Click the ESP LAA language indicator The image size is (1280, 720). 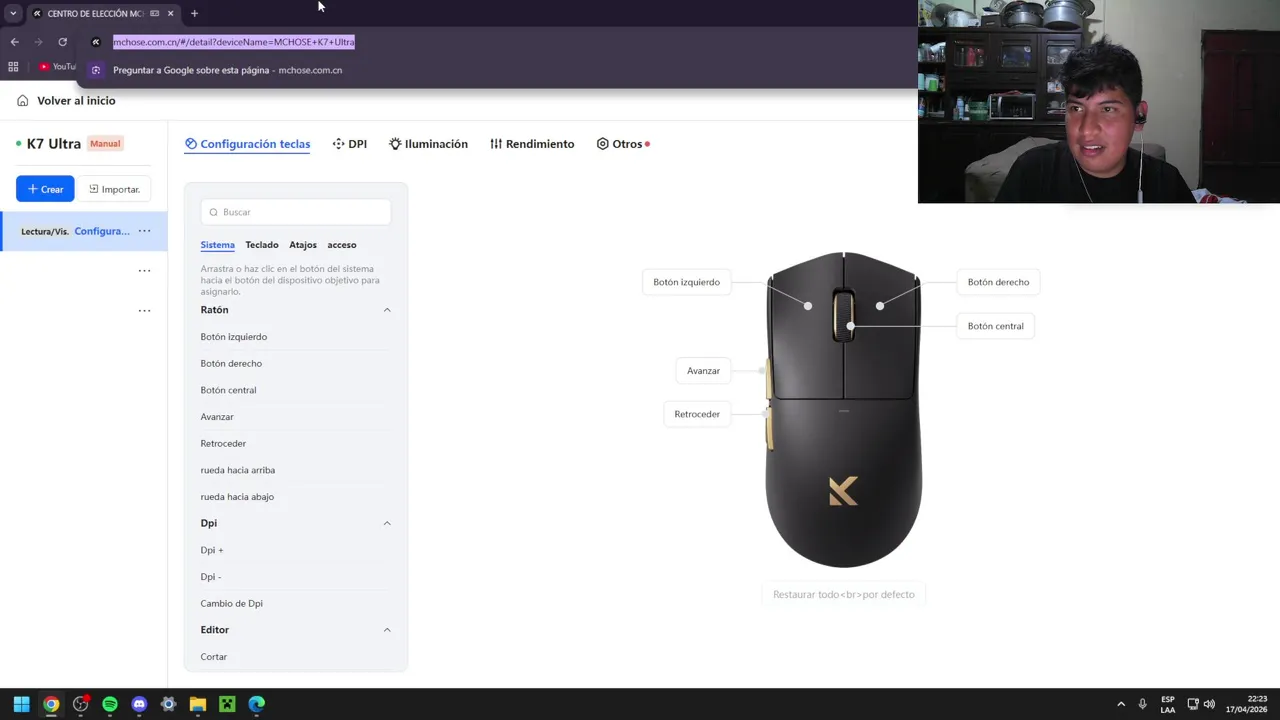1168,704
